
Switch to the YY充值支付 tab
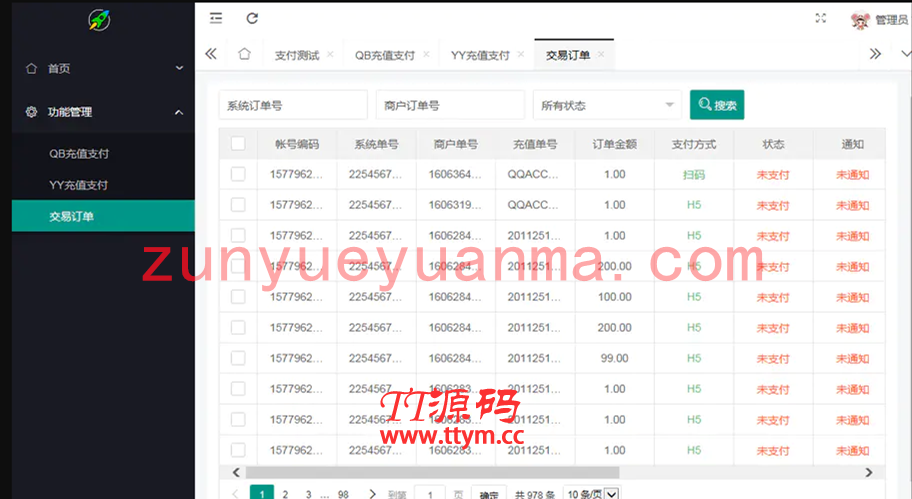480,55
